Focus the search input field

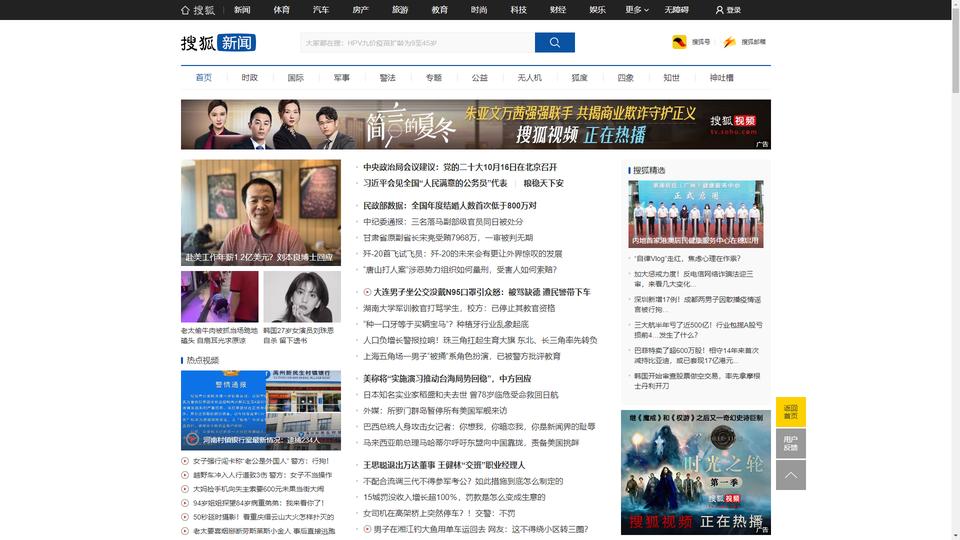point(418,42)
